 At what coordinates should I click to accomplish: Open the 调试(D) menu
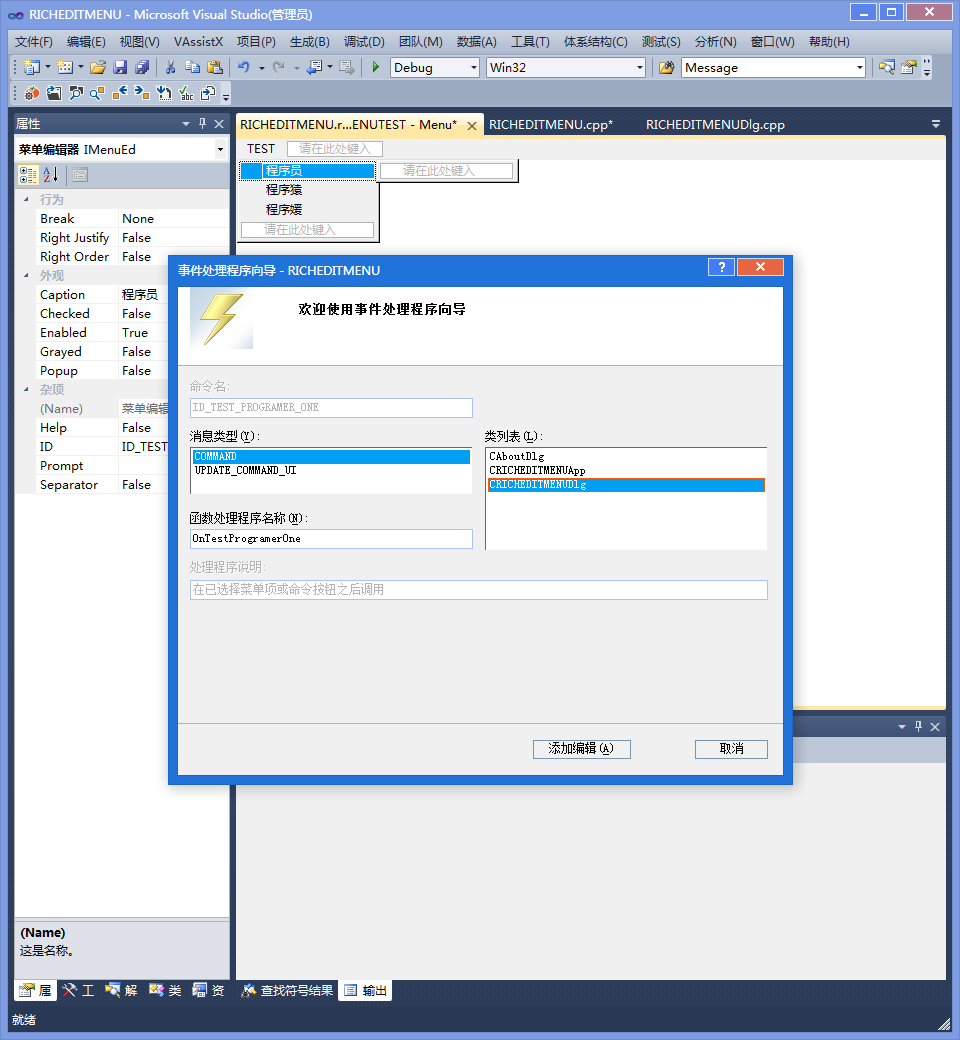pos(364,42)
